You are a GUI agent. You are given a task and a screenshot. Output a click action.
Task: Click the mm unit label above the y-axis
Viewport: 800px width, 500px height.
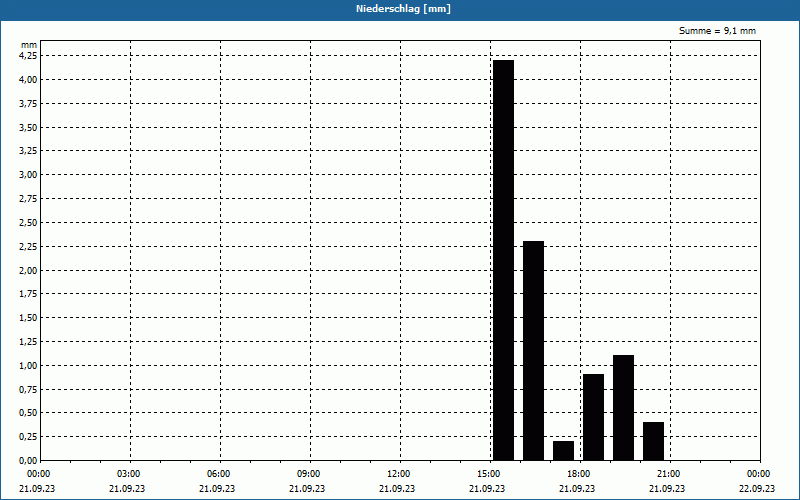(29, 45)
